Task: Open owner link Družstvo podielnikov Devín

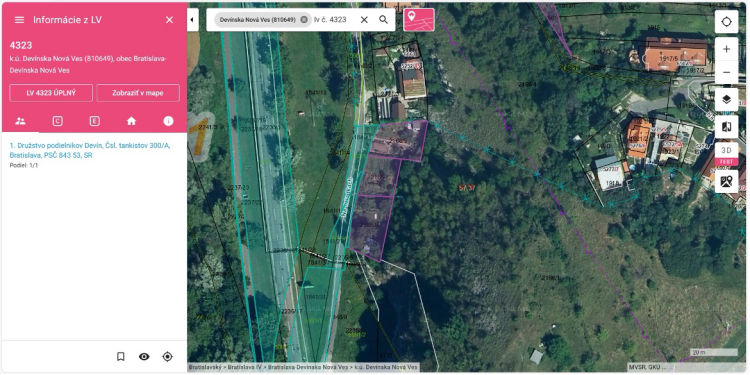Action: coord(90,150)
